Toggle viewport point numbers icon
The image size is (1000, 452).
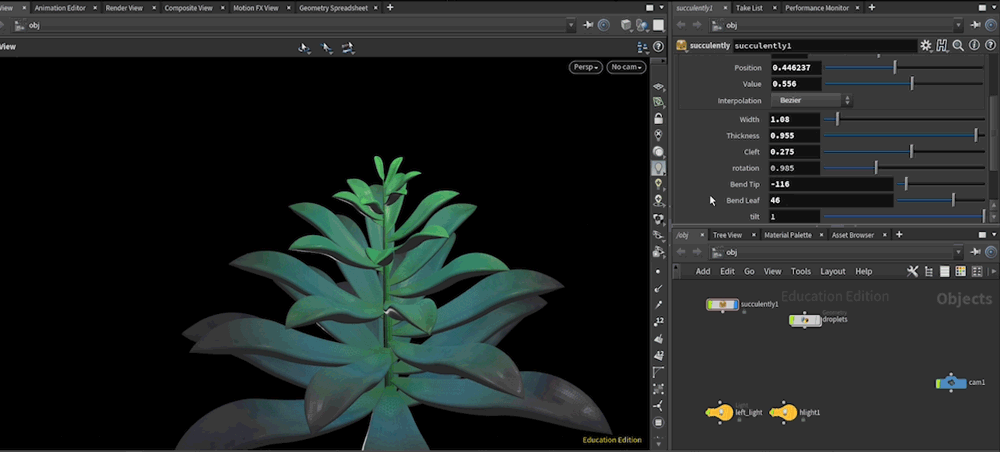[x=658, y=321]
